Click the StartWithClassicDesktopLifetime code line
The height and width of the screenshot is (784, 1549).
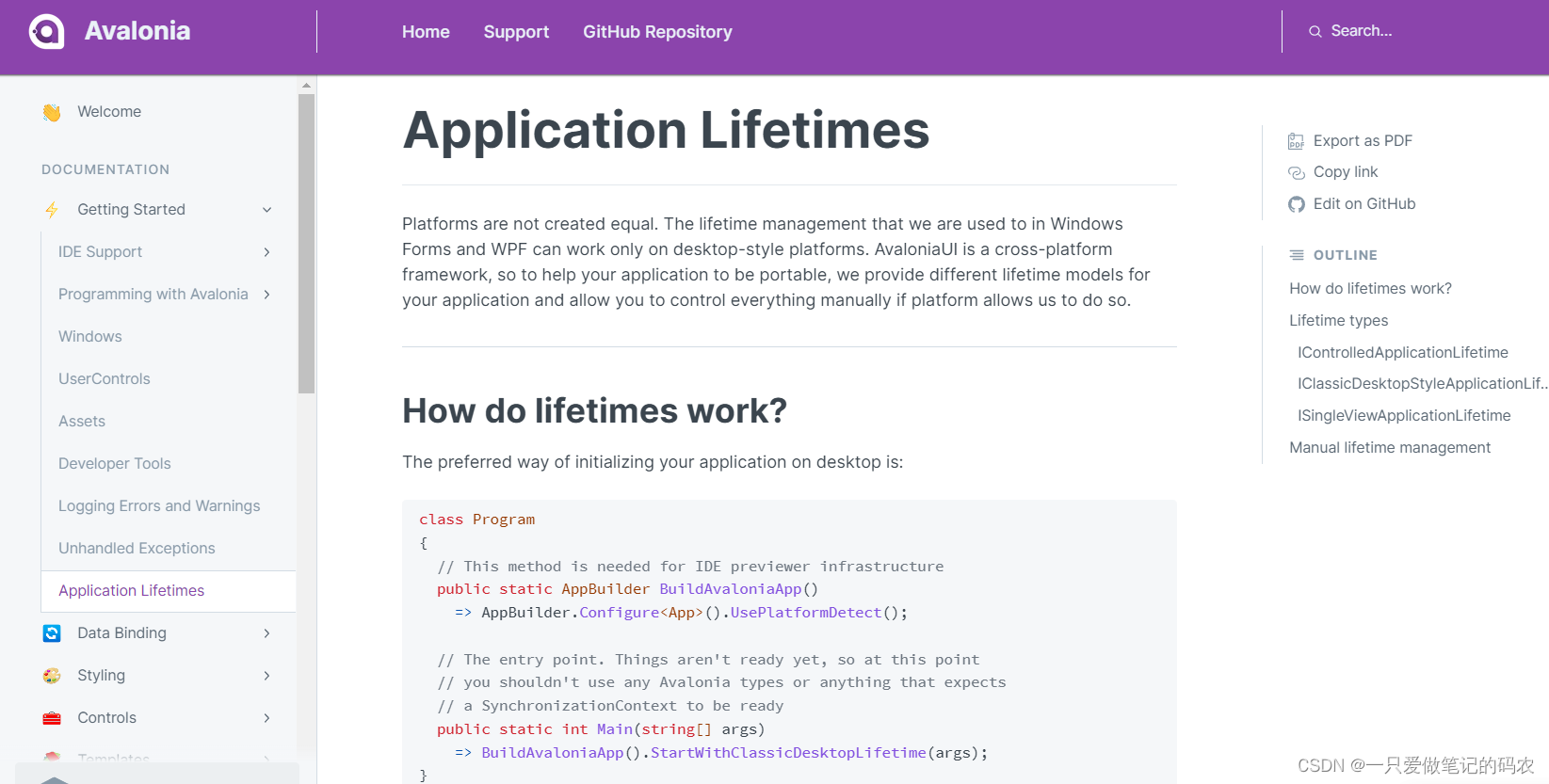[721, 753]
